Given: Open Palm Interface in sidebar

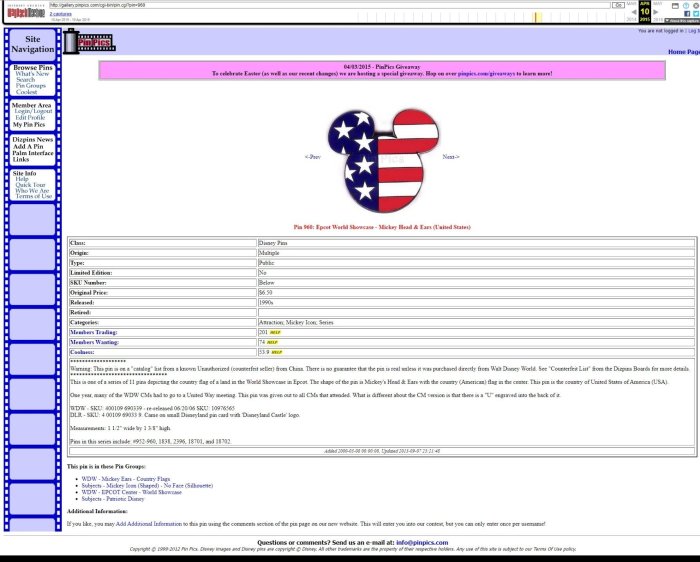Looking at the screenshot, I should 33,153.
